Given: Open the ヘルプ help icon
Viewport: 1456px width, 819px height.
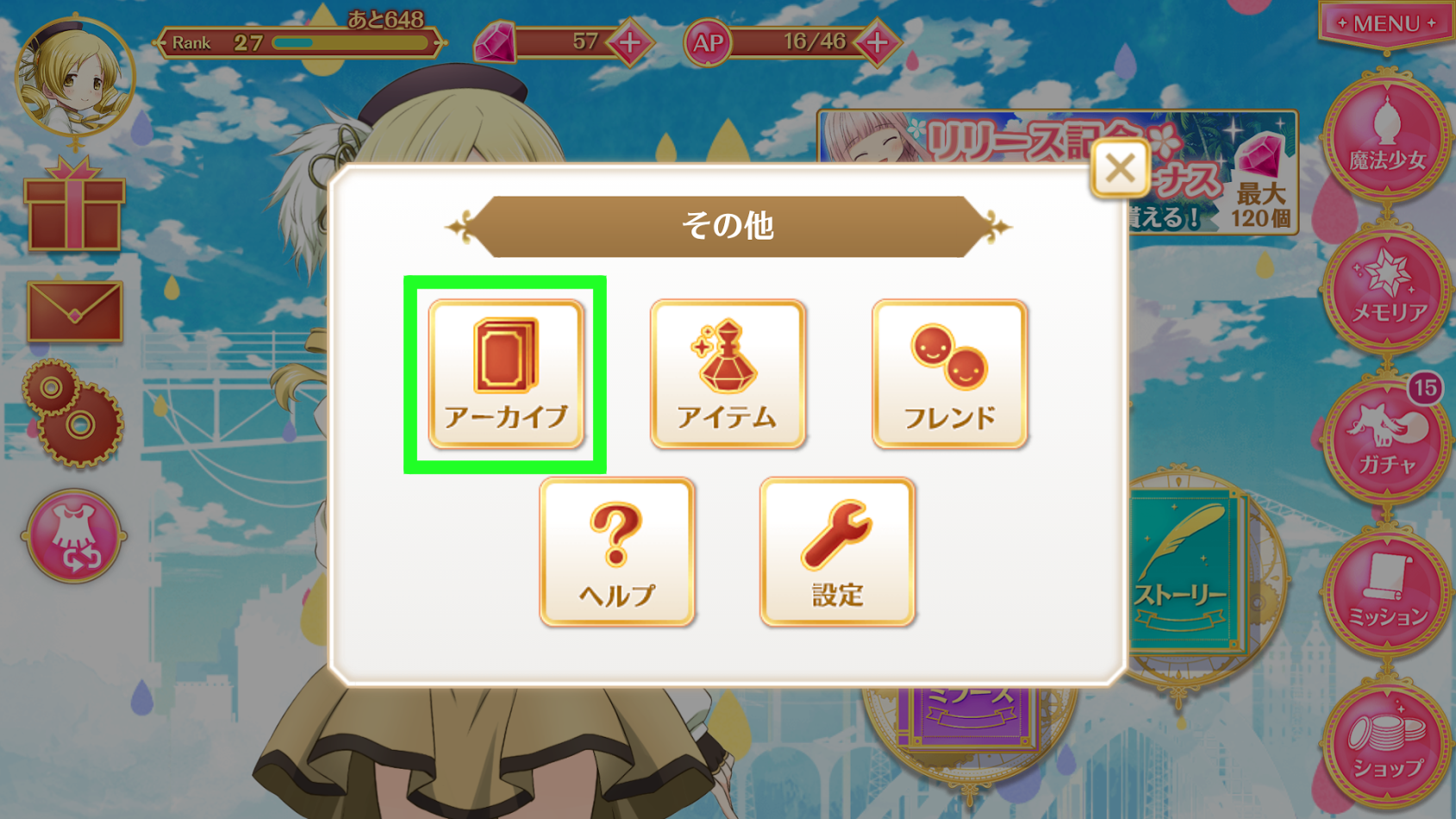Looking at the screenshot, I should [x=616, y=552].
